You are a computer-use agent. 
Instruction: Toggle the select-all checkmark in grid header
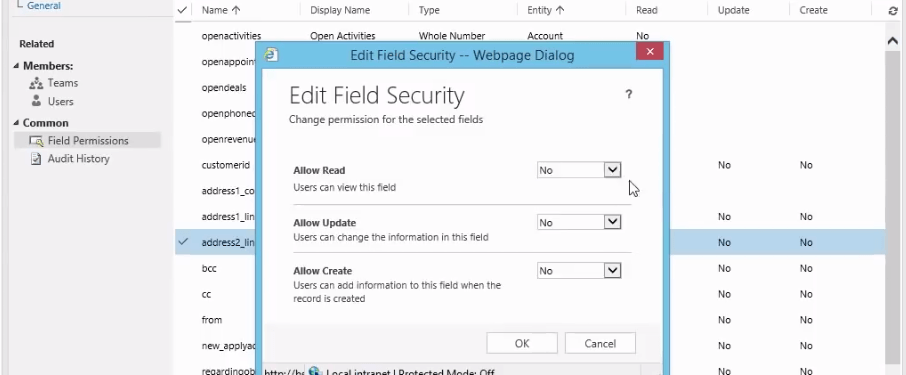pos(182,10)
